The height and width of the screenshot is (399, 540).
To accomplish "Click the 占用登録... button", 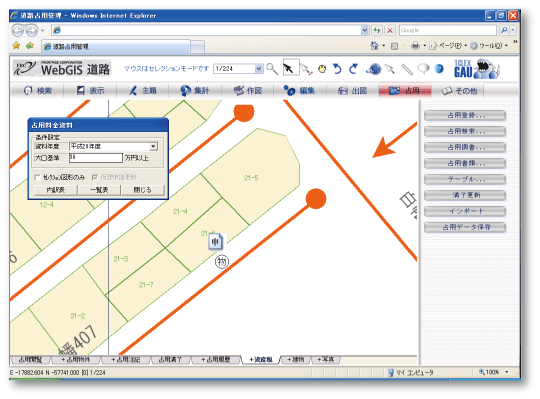I will [465, 115].
